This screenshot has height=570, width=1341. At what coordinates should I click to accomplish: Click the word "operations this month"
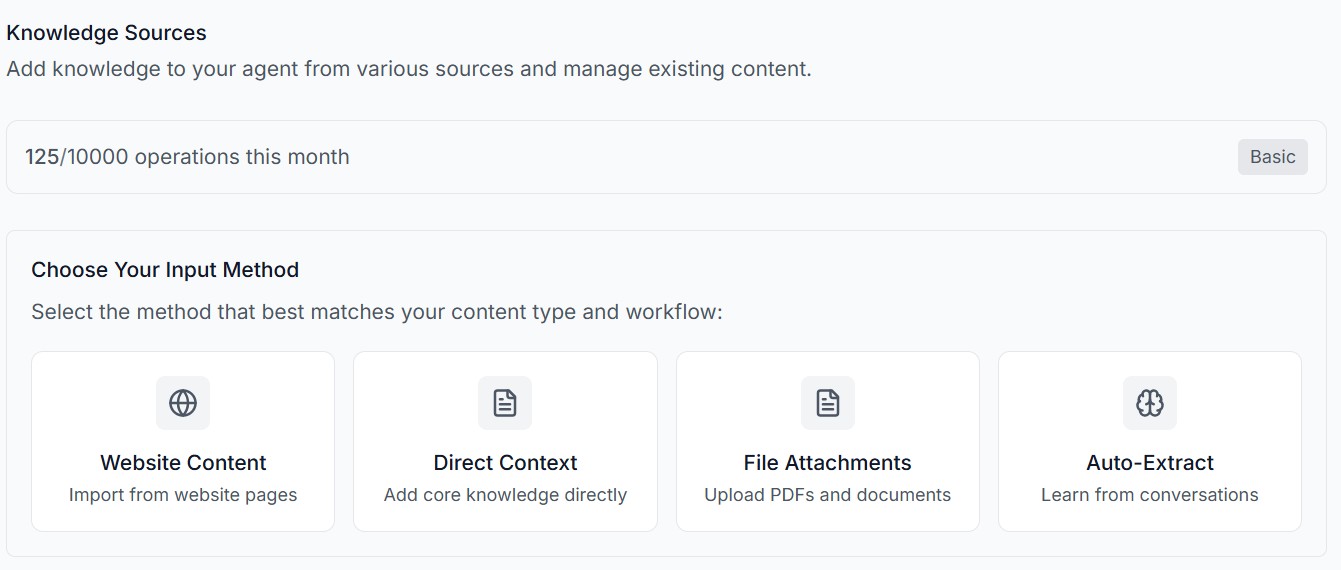point(242,157)
